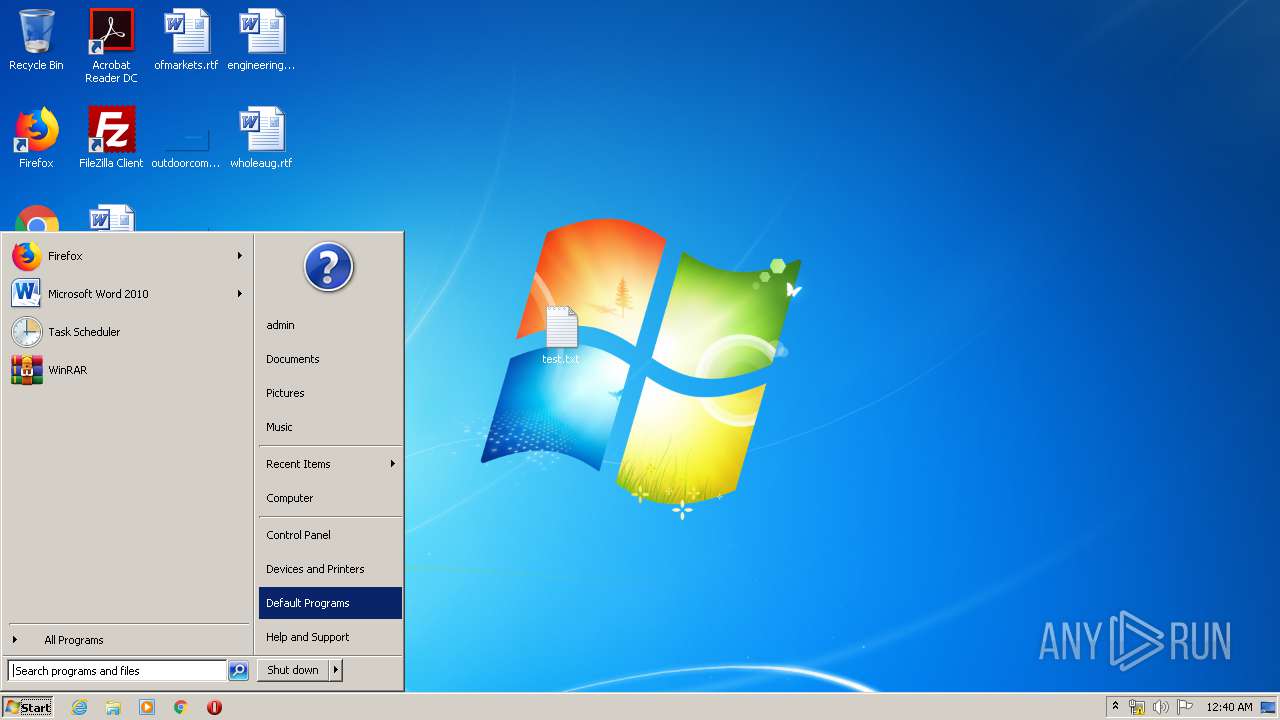Select the test.txt file on desktop

[x=561, y=335]
